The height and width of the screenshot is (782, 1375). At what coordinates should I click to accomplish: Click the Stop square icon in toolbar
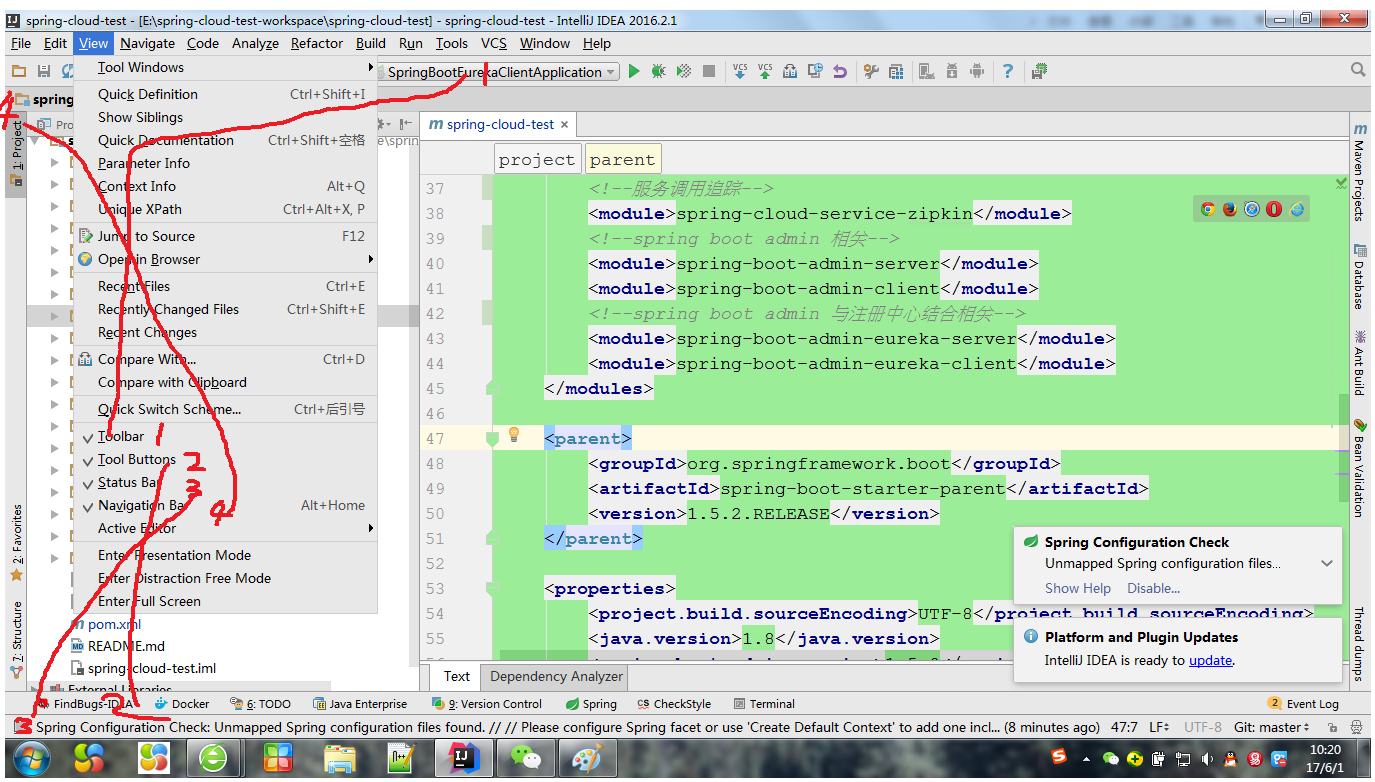click(709, 71)
